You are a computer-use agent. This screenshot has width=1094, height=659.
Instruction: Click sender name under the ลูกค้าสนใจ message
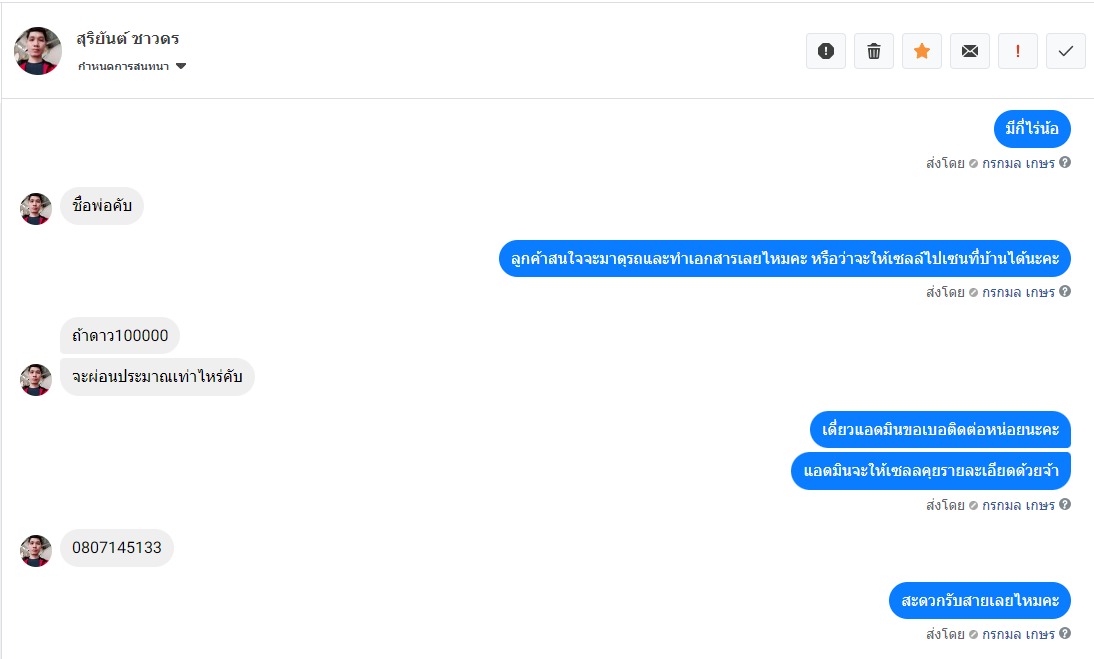click(1018, 292)
